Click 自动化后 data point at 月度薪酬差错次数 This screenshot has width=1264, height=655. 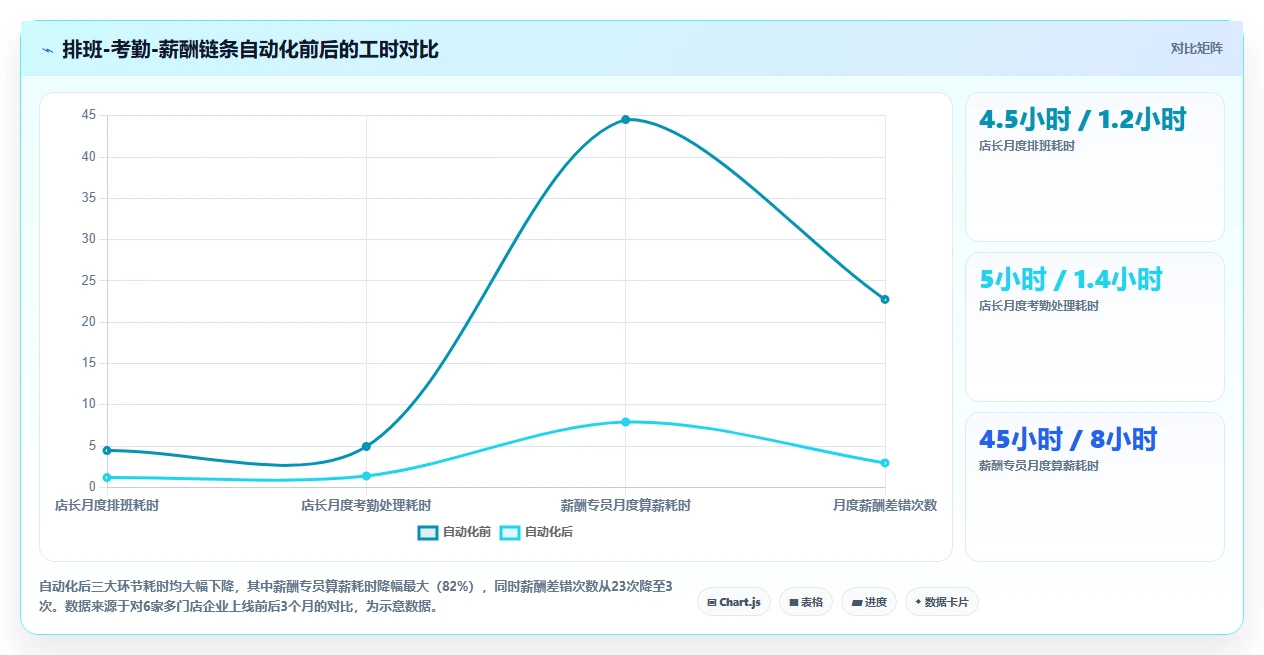[x=885, y=463]
